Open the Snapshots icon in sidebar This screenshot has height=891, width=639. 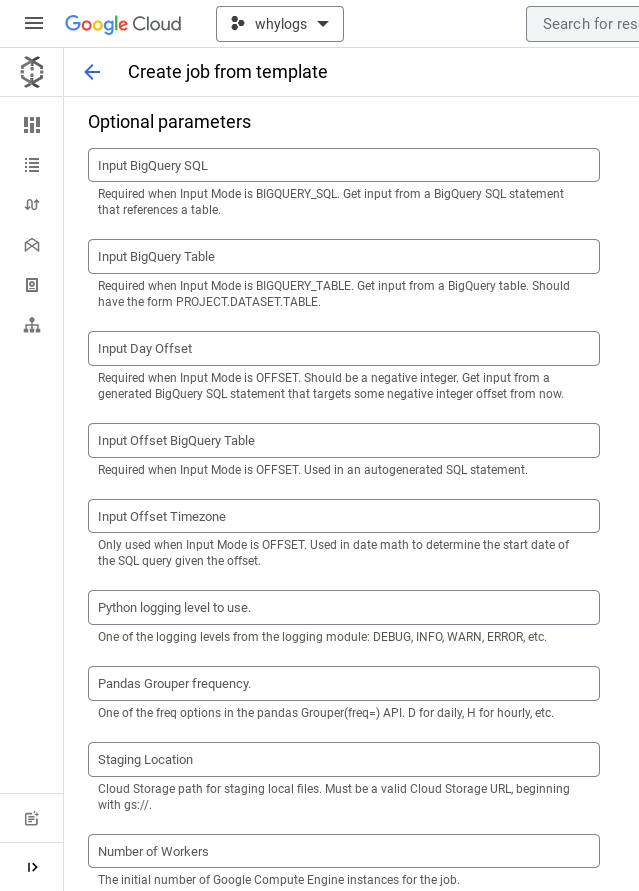point(31,284)
